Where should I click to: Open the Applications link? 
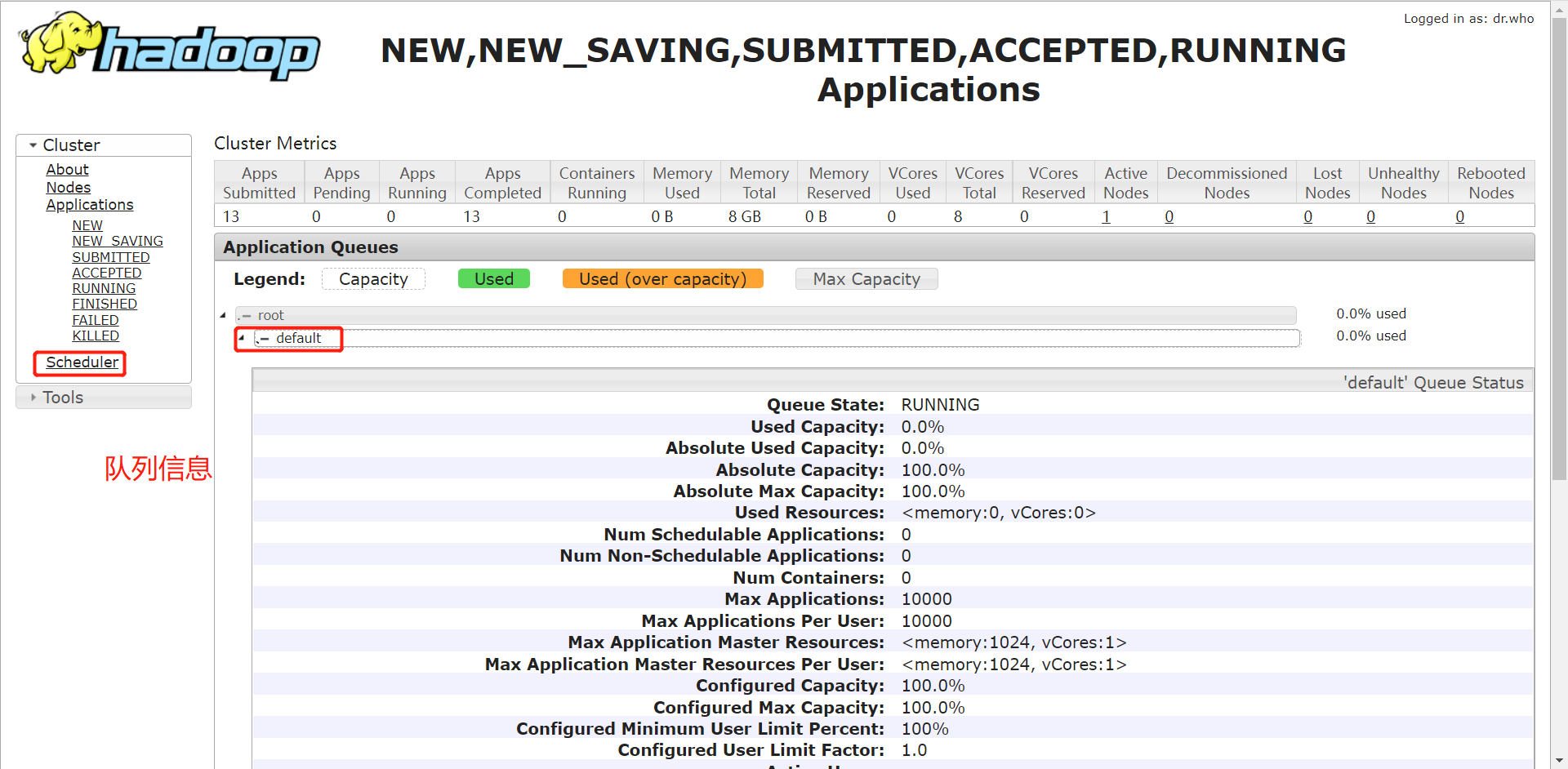pyautogui.click(x=89, y=205)
